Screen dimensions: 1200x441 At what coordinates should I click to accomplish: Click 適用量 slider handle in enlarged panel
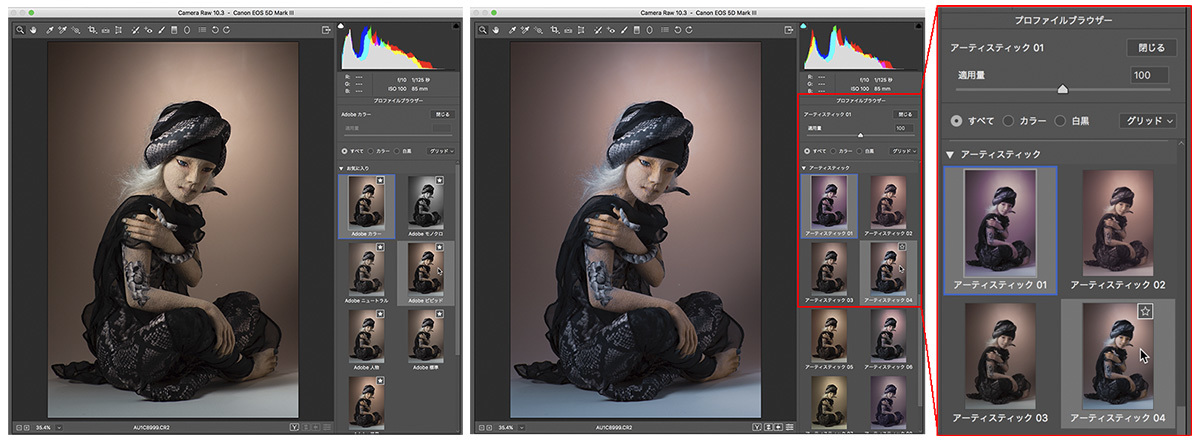pyautogui.click(x=1062, y=89)
